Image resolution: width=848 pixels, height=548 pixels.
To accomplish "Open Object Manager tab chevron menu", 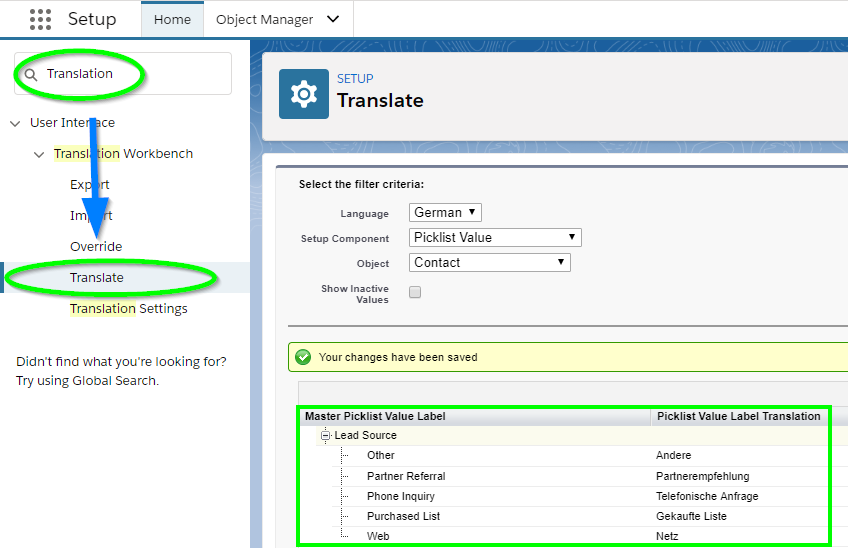I will pos(334,19).
